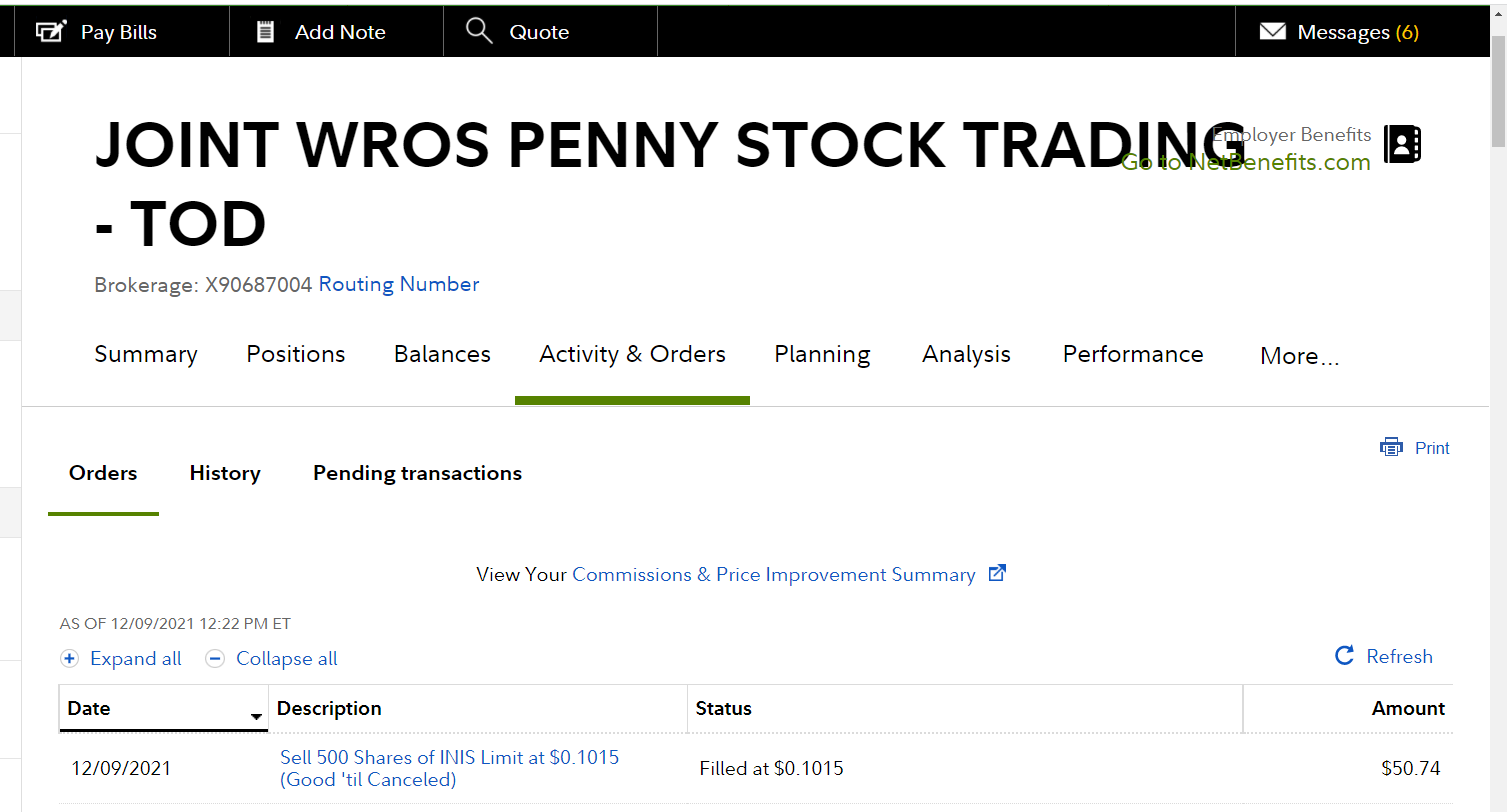This screenshot has width=1507, height=812.
Task: Select the History sub-tab
Action: 225,473
